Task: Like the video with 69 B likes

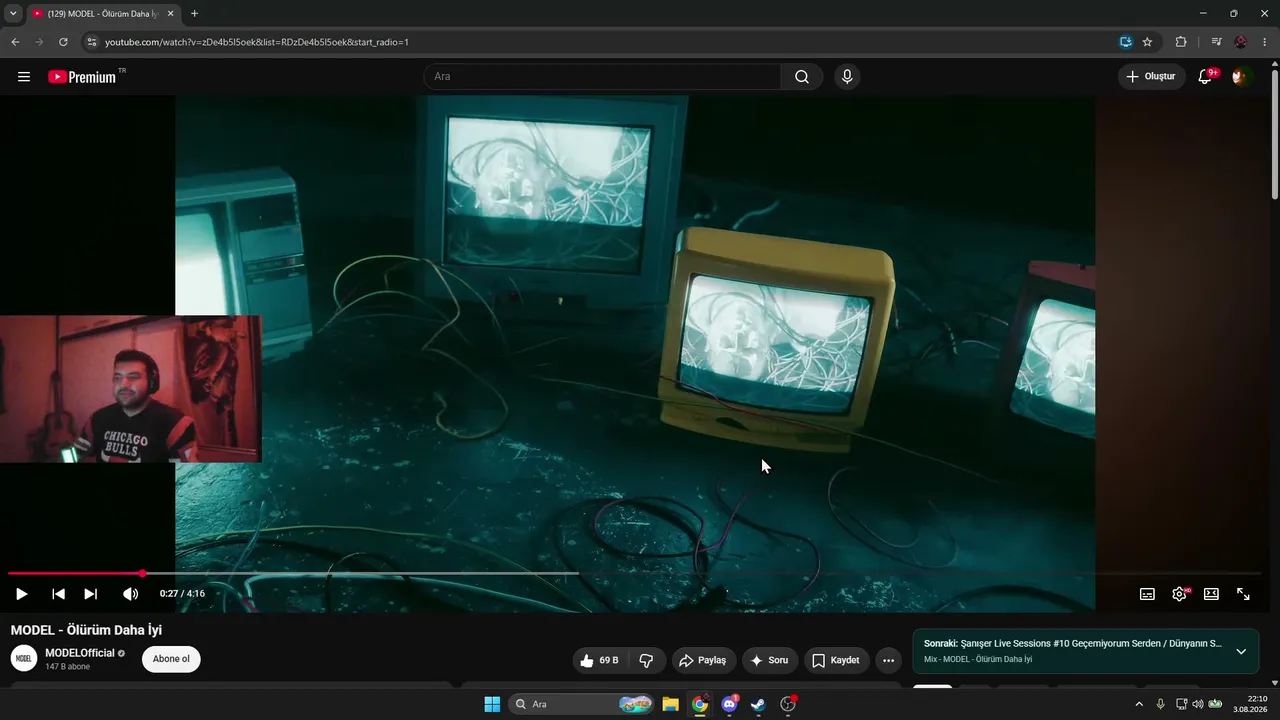Action: click(x=599, y=660)
